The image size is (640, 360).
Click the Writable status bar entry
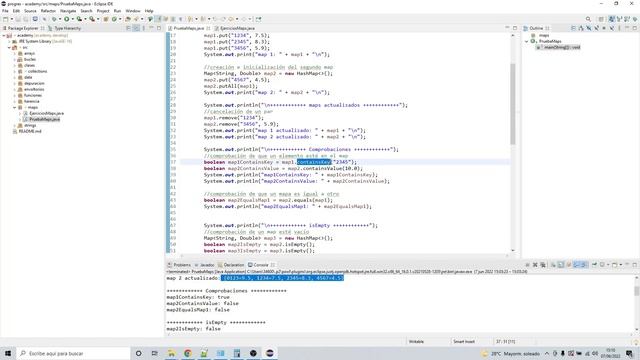point(416,342)
